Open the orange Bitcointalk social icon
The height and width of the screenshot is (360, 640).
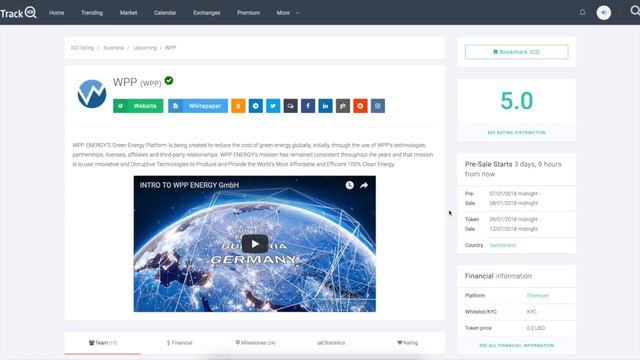(238, 106)
